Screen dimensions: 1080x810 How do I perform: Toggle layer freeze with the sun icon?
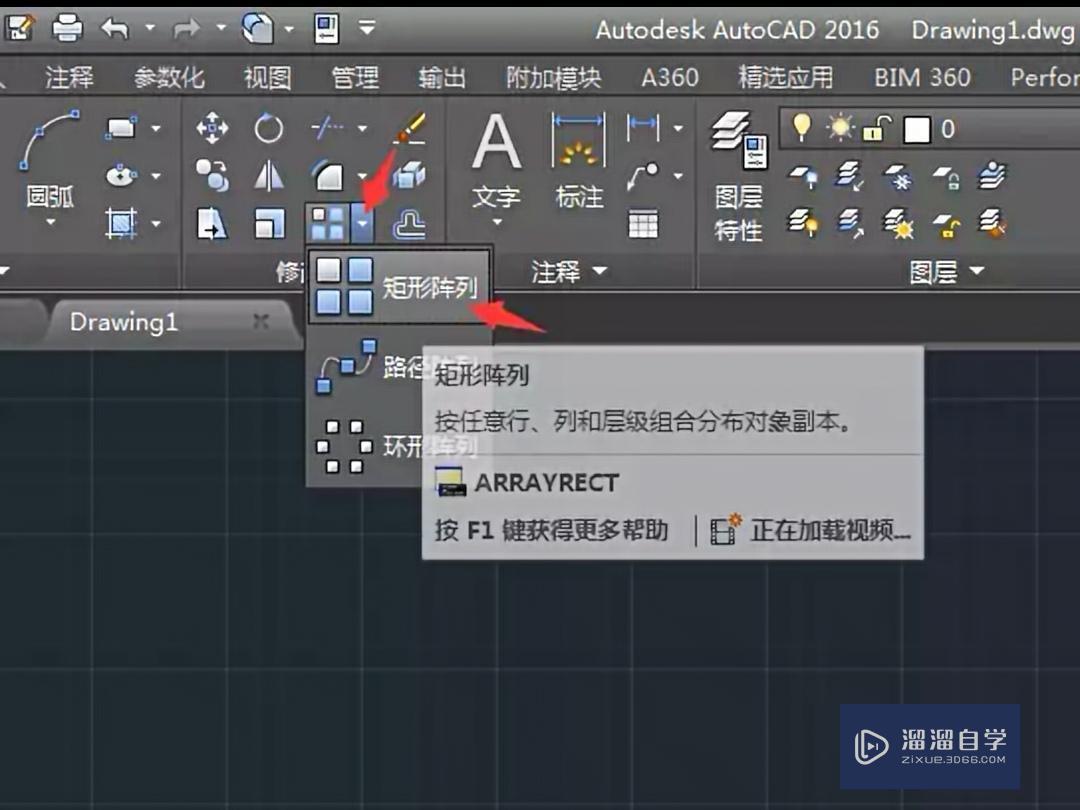[838, 128]
